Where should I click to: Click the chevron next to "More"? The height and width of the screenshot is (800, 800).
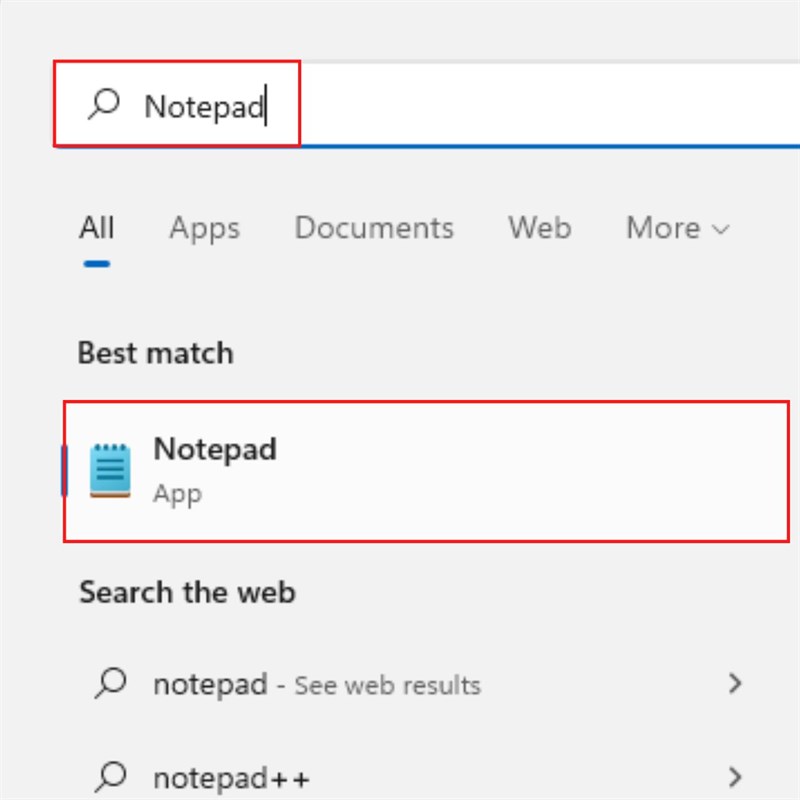[720, 228]
